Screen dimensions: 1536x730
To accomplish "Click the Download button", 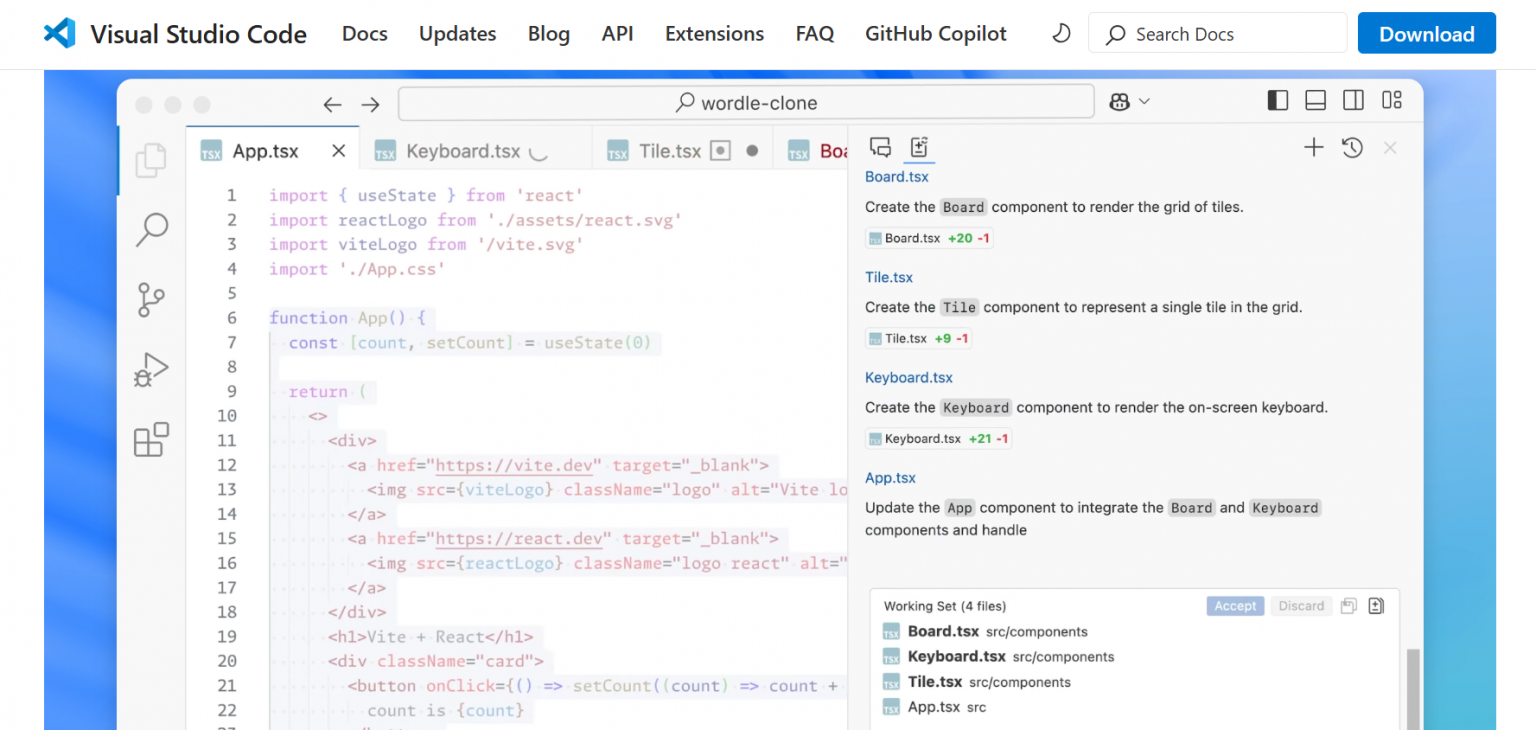I will coord(1426,33).
